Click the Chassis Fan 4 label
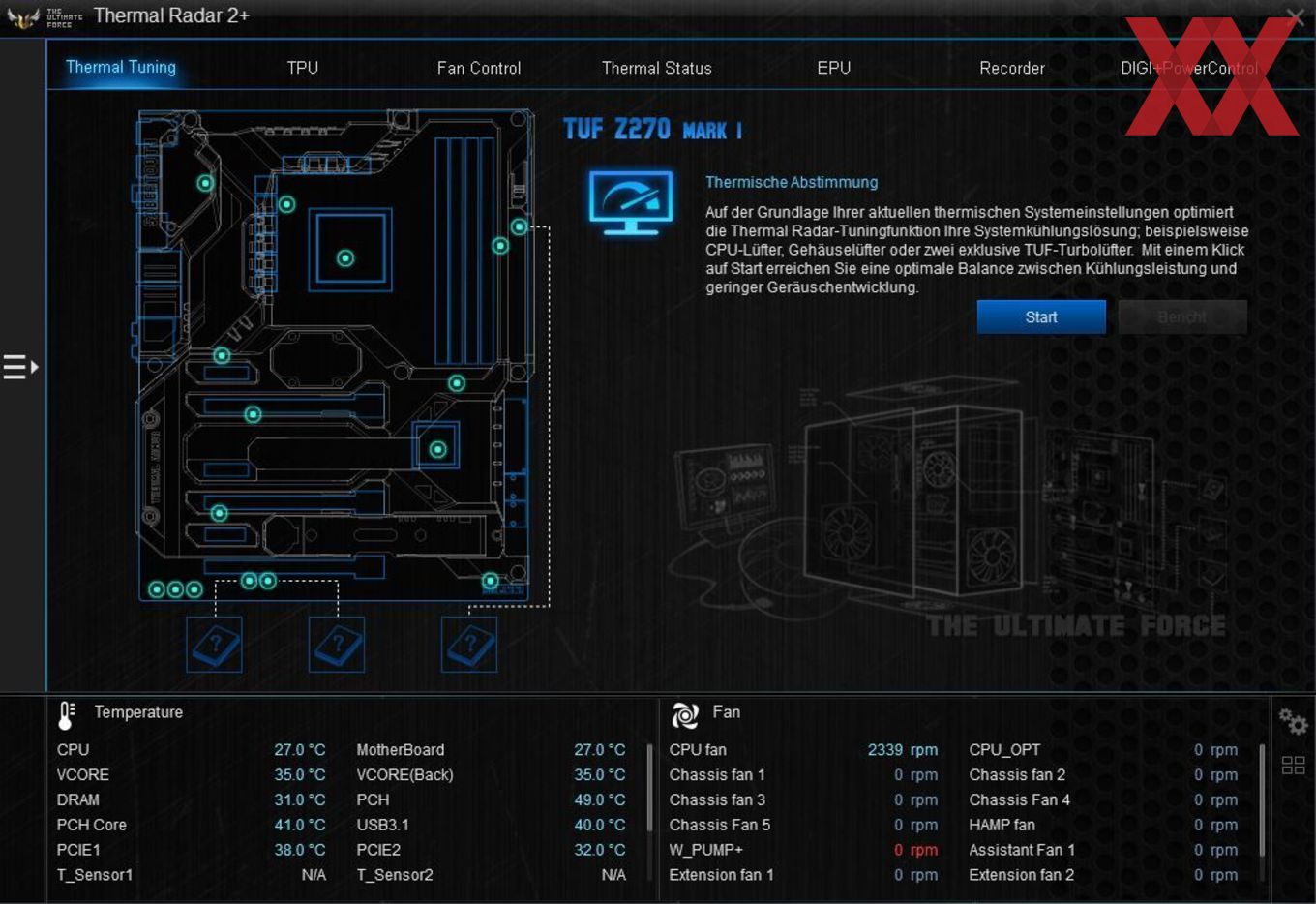This screenshot has height=904, width=1316. pos(1020,800)
